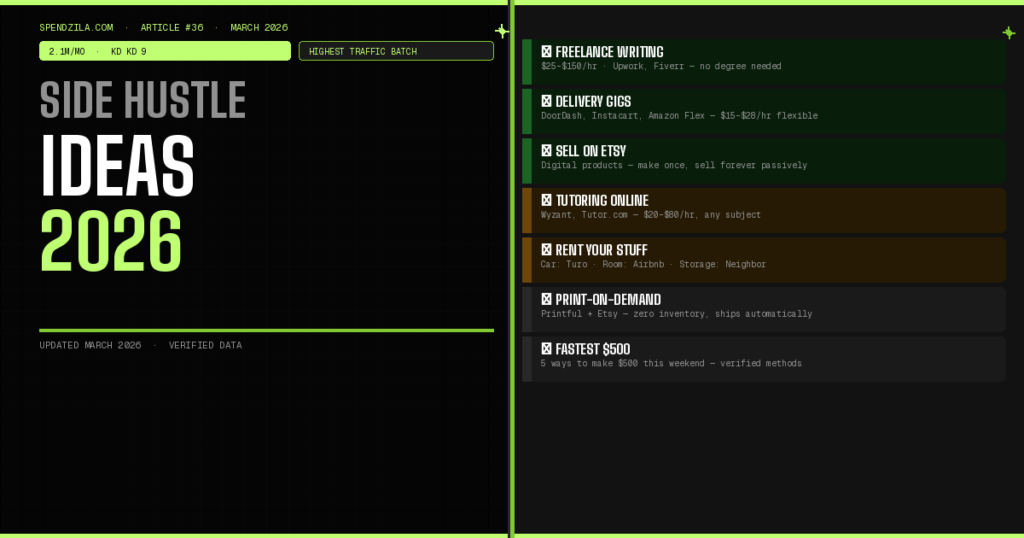This screenshot has height=538, width=1024.
Task: Click the Verified Data footer text
Action: [x=205, y=346]
